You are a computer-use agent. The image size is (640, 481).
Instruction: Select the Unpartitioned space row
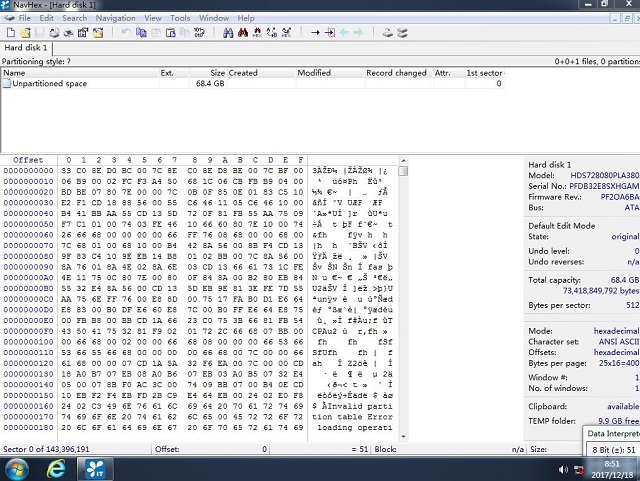pyautogui.click(x=253, y=83)
